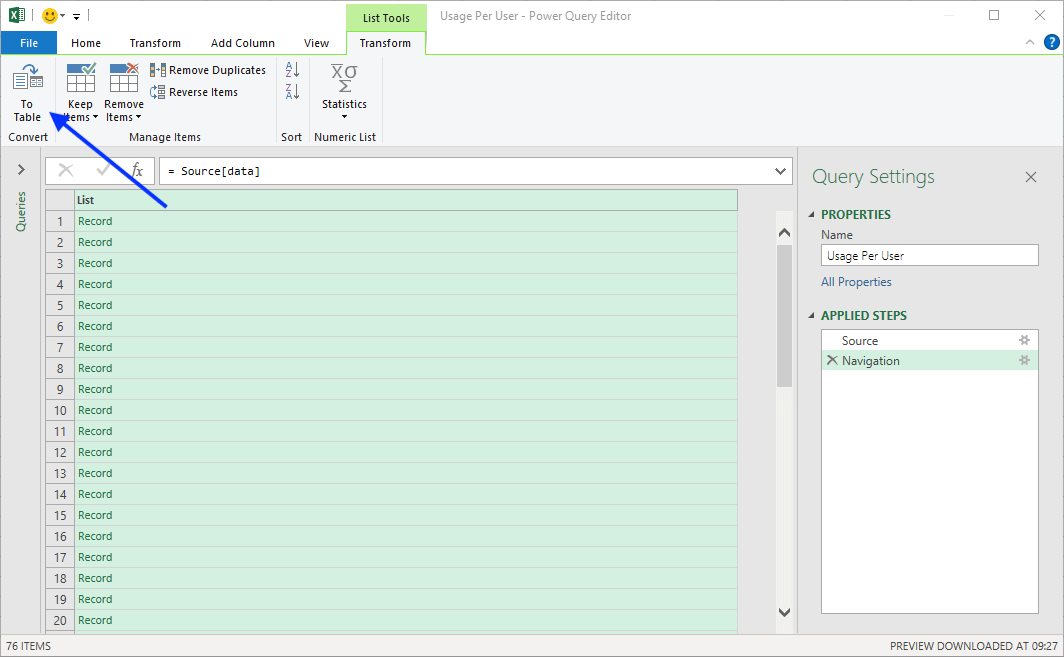Click Preview Downloaded status text
The image size is (1064, 657).
click(974, 646)
